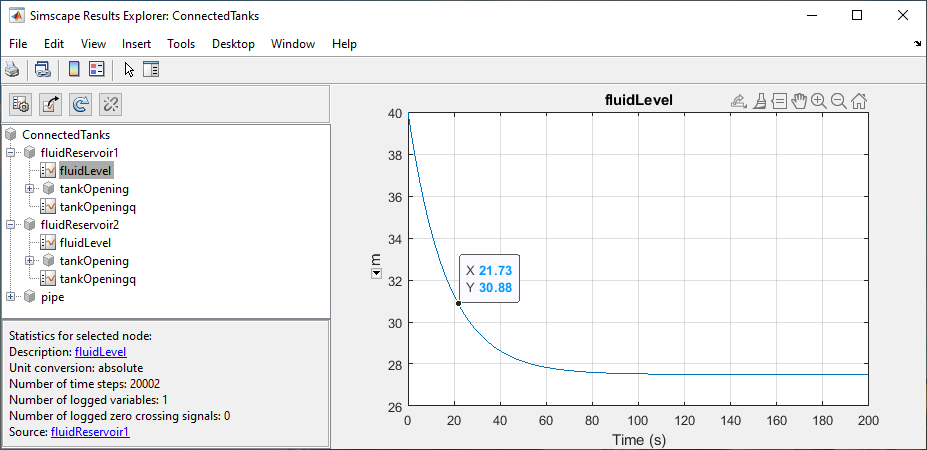Open the y-axis unit dropdown next to m

375,274
